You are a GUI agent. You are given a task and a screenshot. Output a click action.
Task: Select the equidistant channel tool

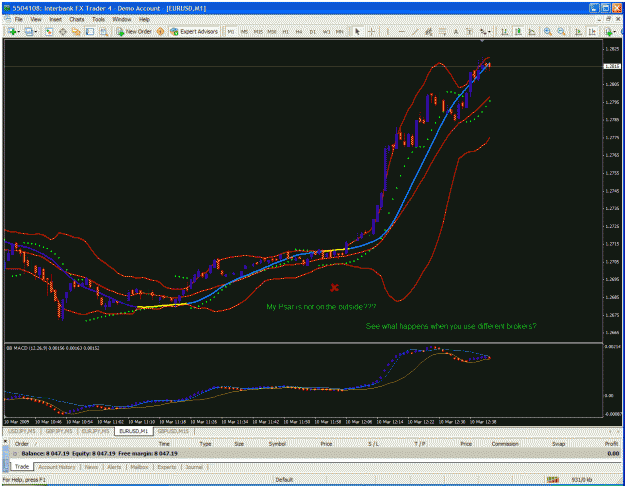[x=428, y=31]
